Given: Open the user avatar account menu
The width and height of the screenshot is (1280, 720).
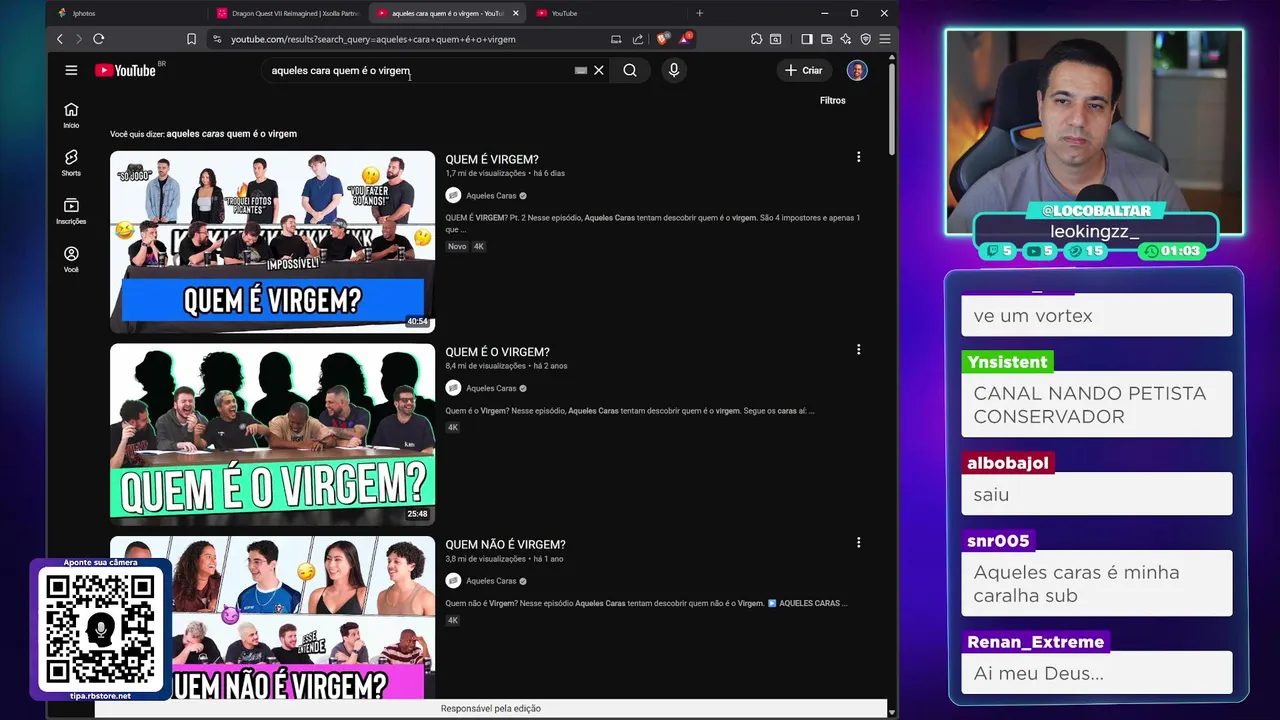Looking at the screenshot, I should click(857, 70).
